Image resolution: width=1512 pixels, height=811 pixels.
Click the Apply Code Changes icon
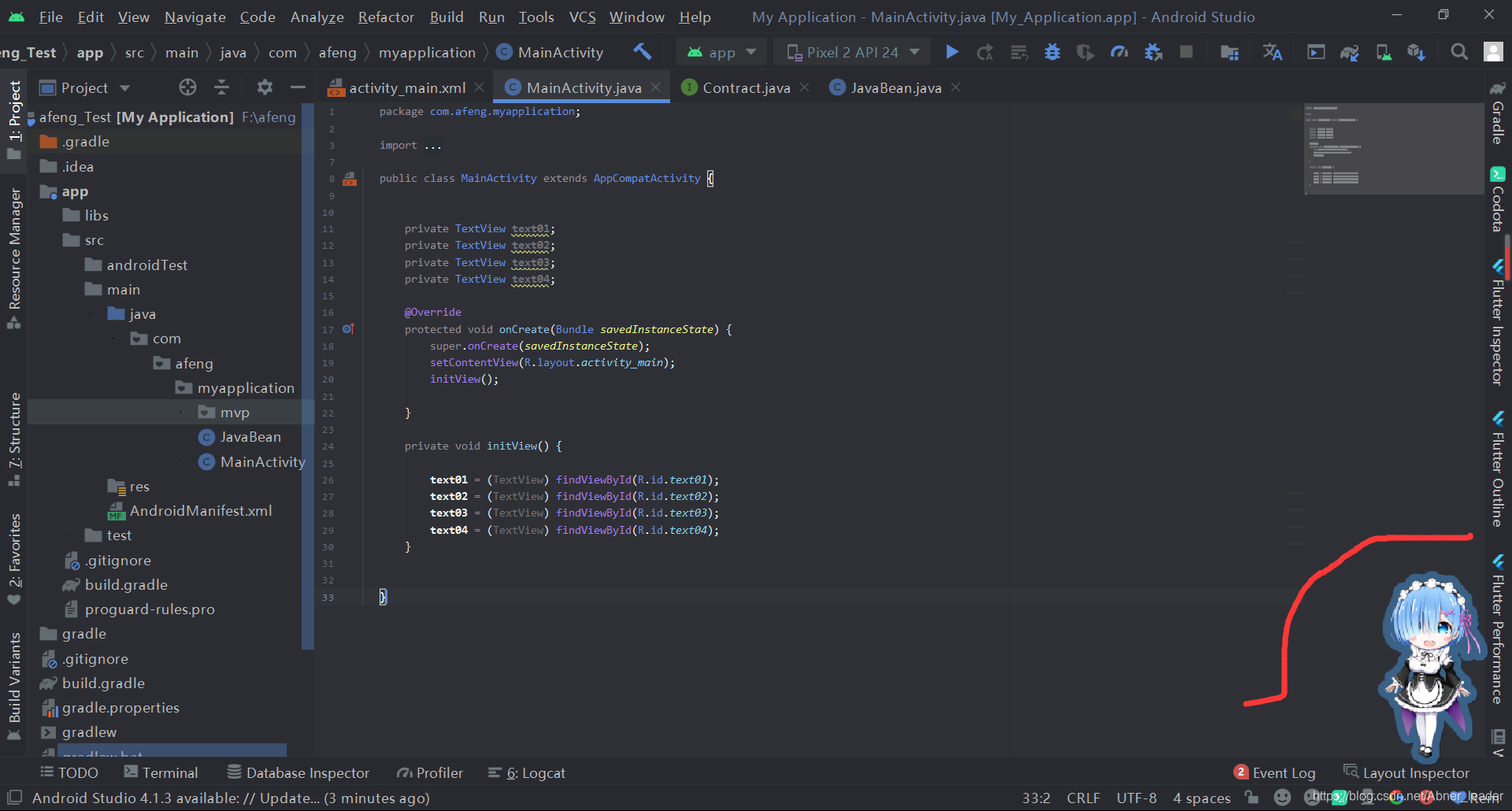[x=1019, y=52]
